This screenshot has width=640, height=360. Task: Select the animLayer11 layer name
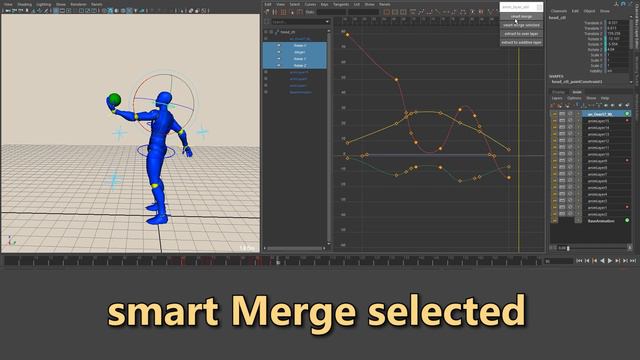598,147
